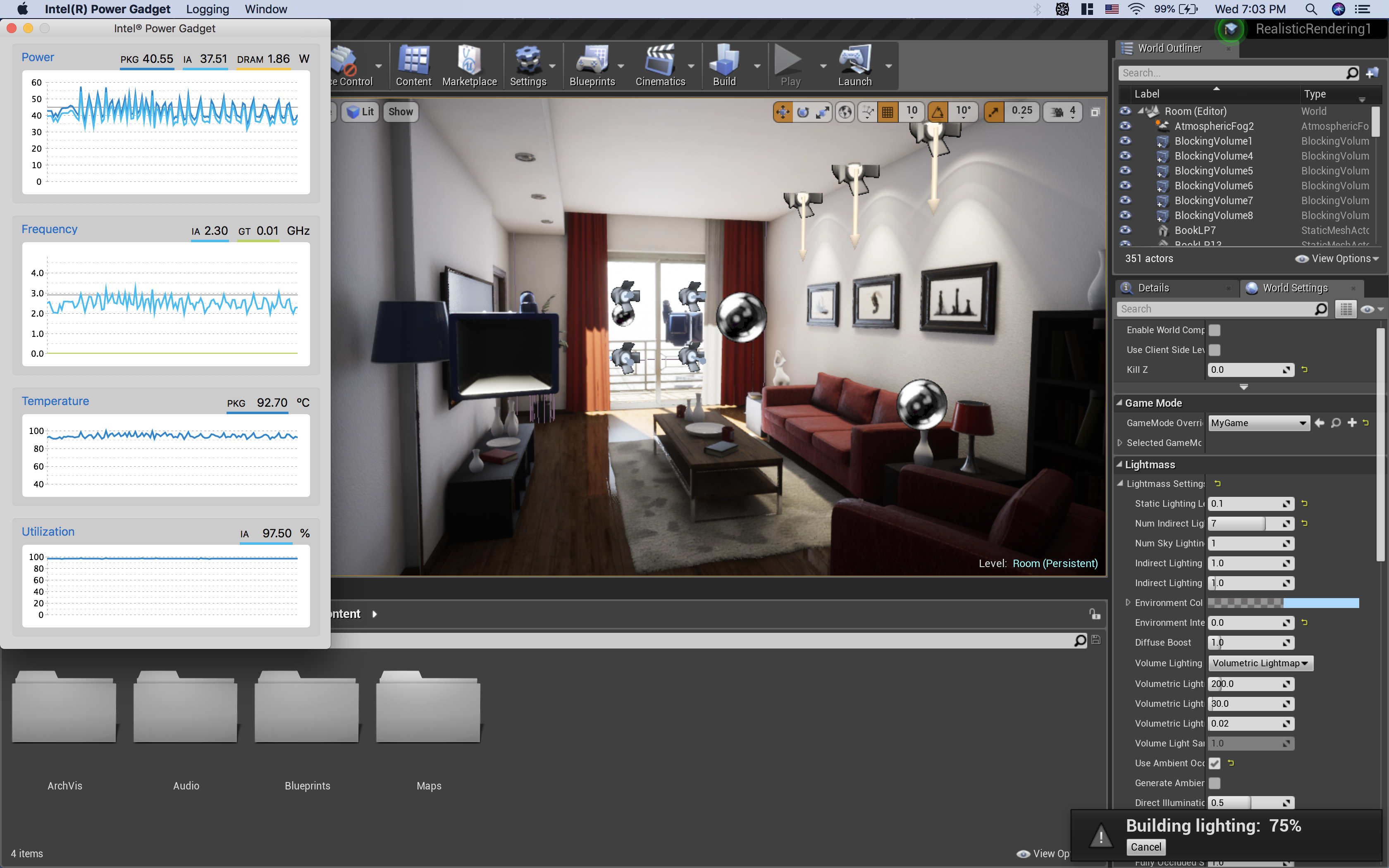This screenshot has width=1389, height=868.
Task: Open the GameMode Override dropdown
Action: click(1258, 423)
